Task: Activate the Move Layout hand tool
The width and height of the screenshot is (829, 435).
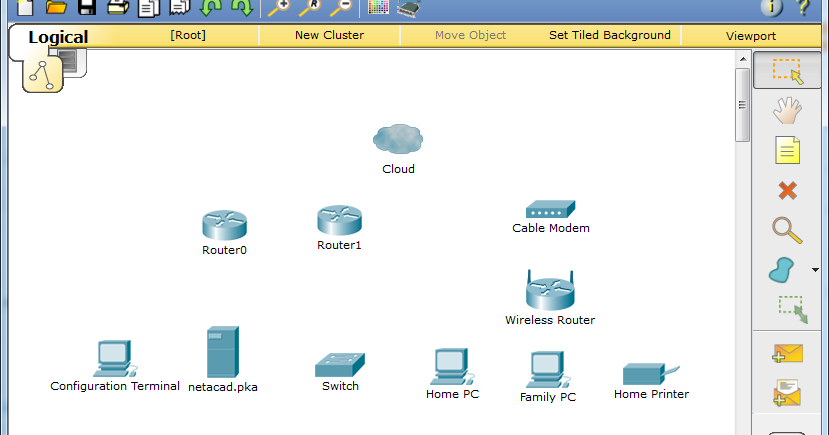Action: [787, 110]
